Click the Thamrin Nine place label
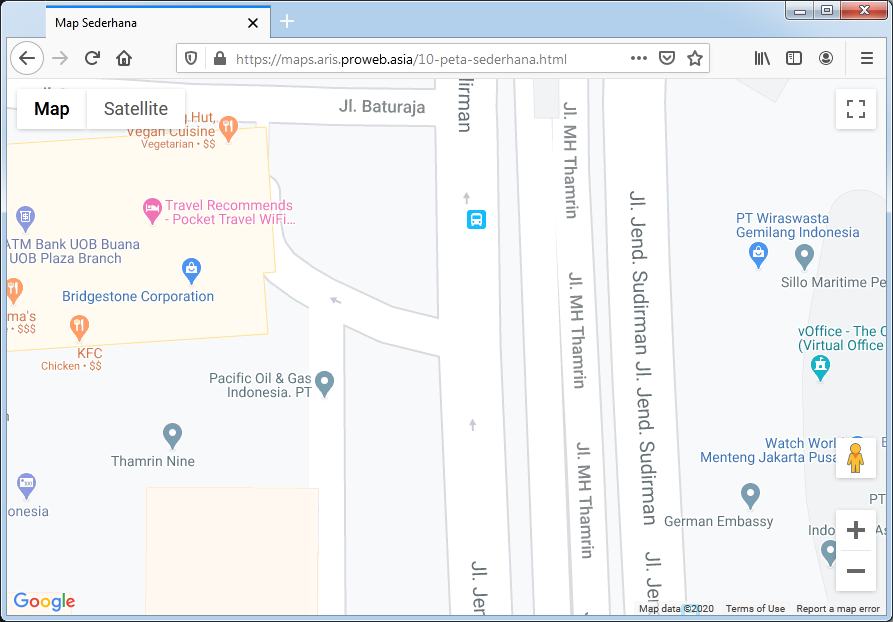This screenshot has height=622, width=893. (153, 461)
